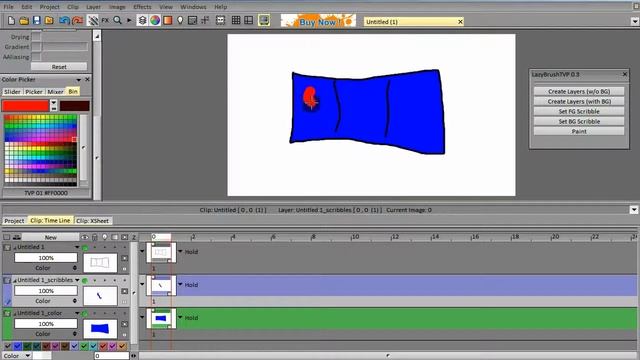Select the drawing tools brush icon
Image resolution: width=640 pixels, height=360 pixels.
pyautogui.click(x=93, y=20)
